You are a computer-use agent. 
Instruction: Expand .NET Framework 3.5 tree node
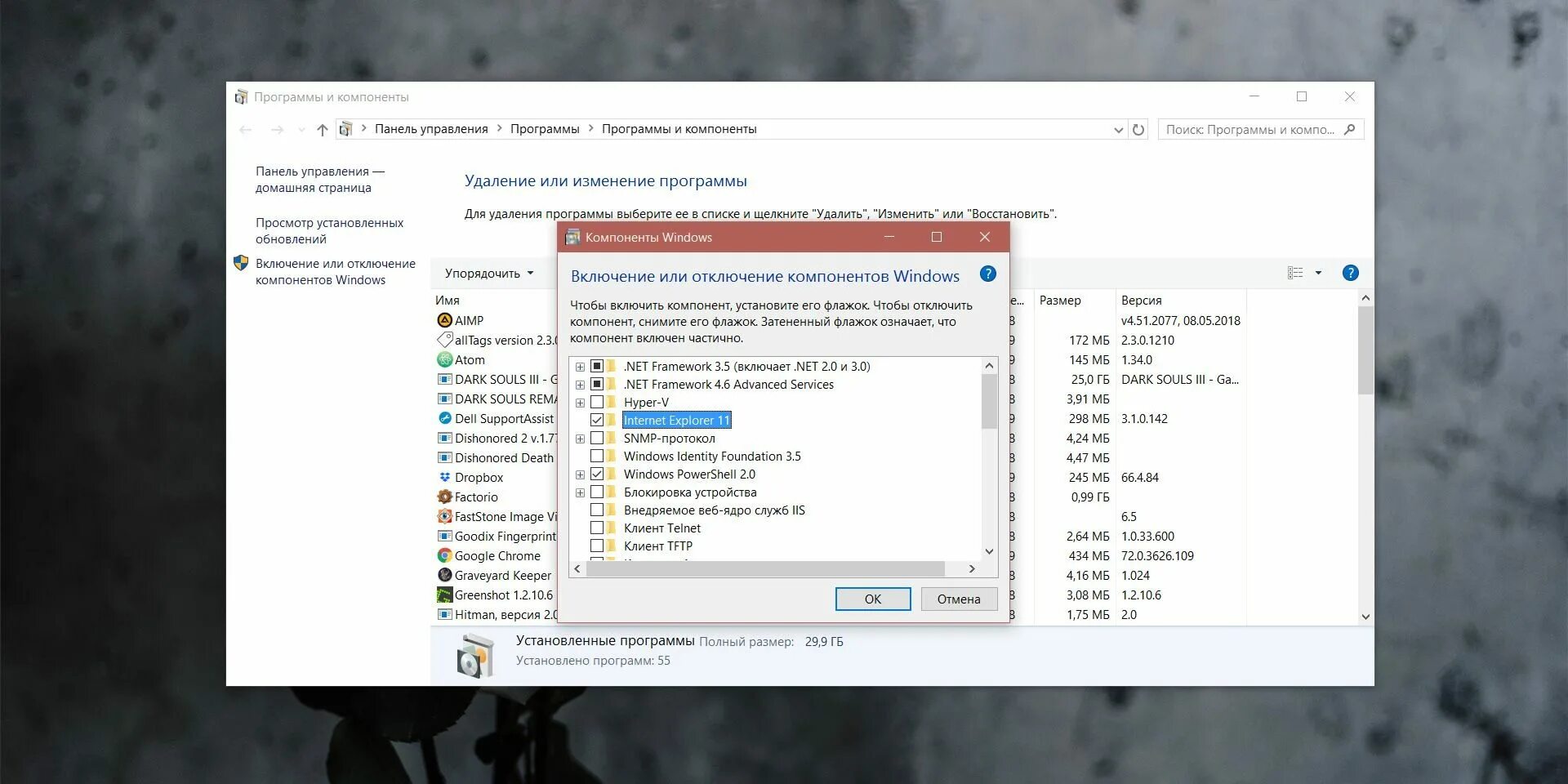tap(580, 367)
